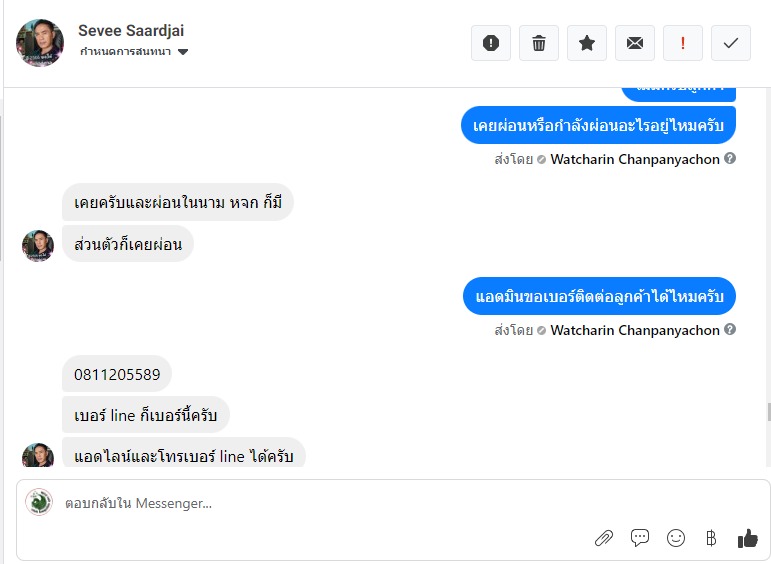Mark conversation unread with envelope icon
771x564 pixels.
click(635, 43)
